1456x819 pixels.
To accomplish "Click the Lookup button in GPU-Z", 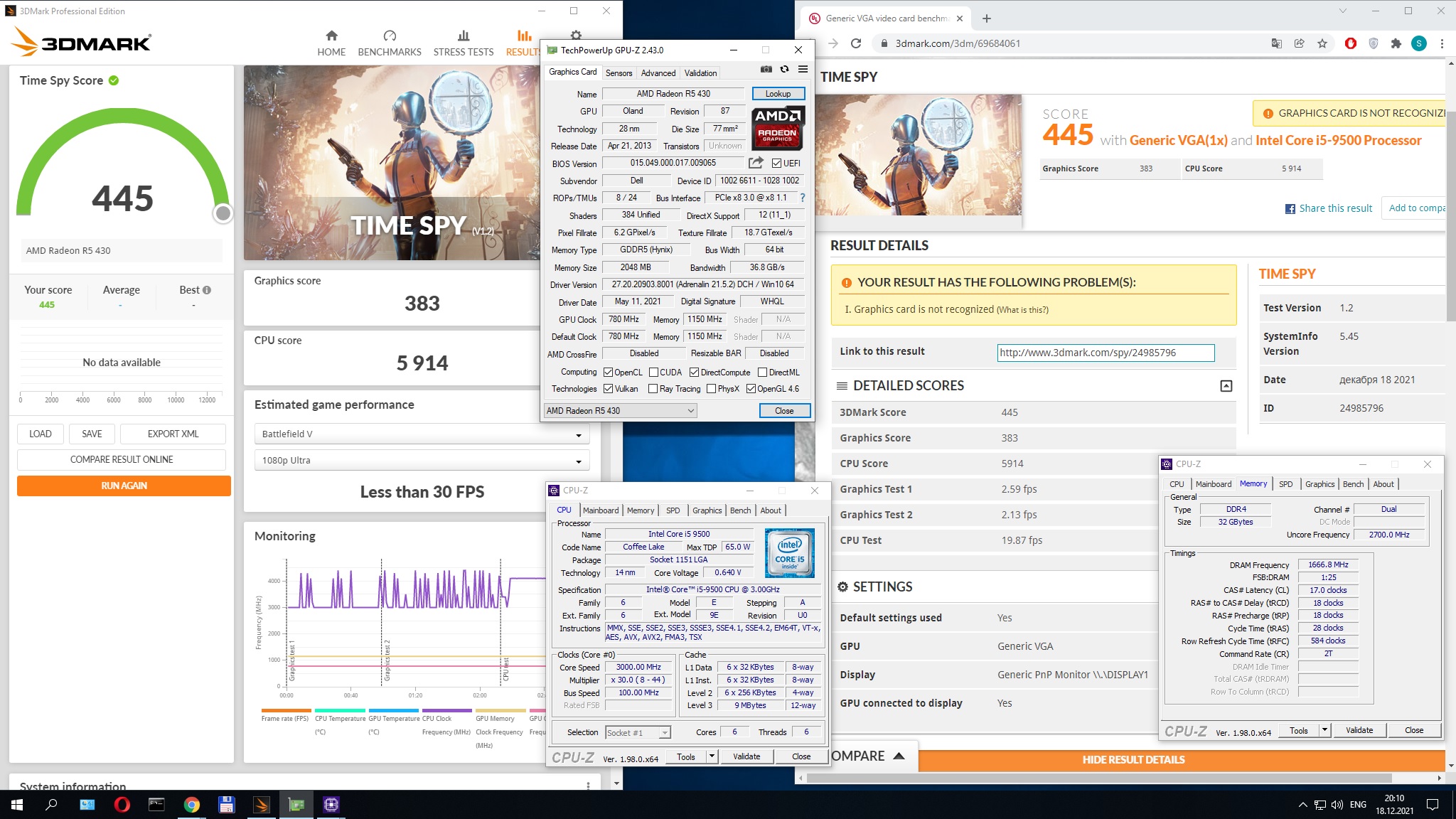I will [x=778, y=94].
